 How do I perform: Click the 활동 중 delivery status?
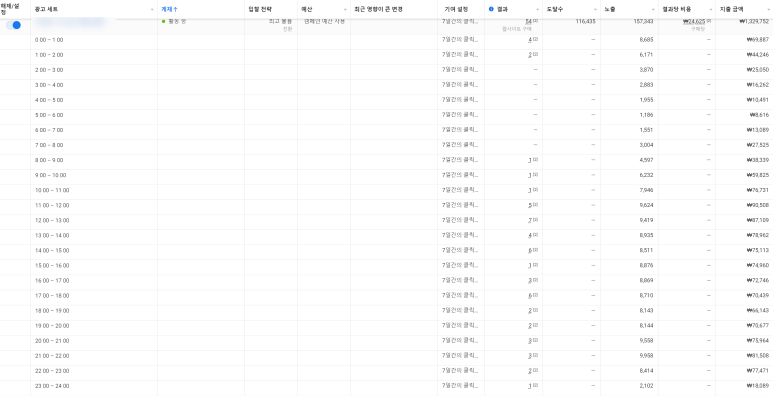(x=176, y=22)
